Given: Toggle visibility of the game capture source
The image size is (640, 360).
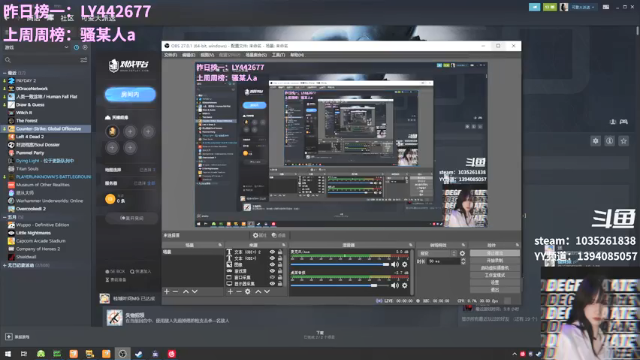Looking at the screenshot, I should [272, 271].
